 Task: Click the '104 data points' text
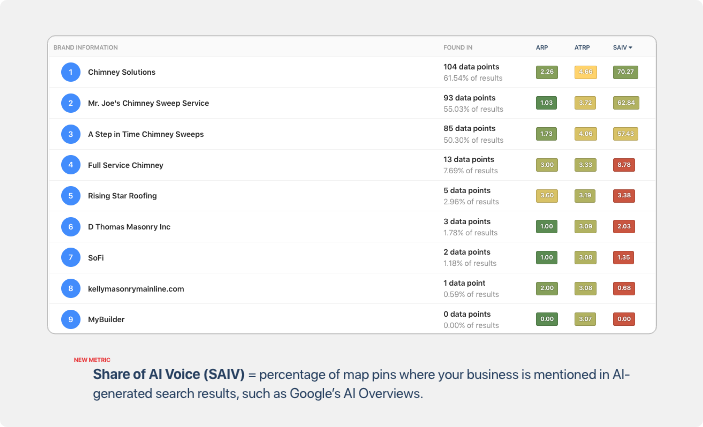(471, 67)
